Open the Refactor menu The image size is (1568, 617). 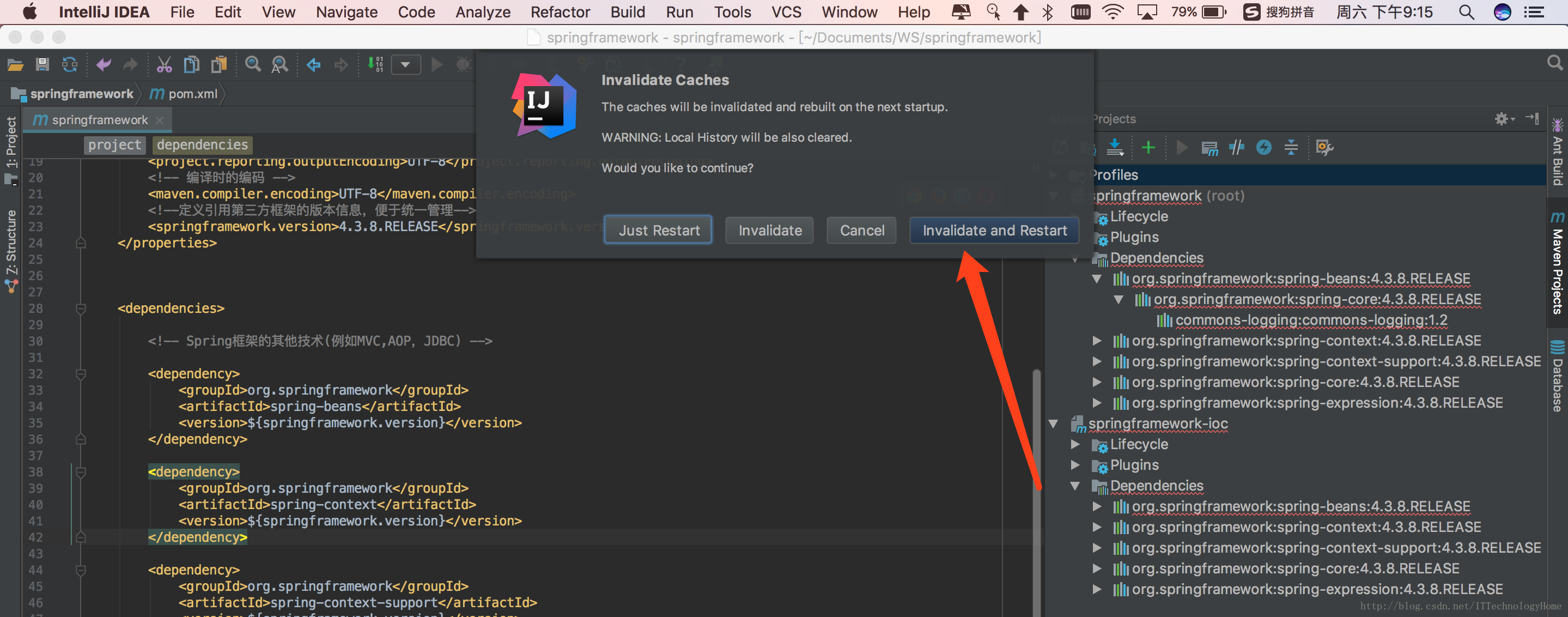click(x=560, y=12)
